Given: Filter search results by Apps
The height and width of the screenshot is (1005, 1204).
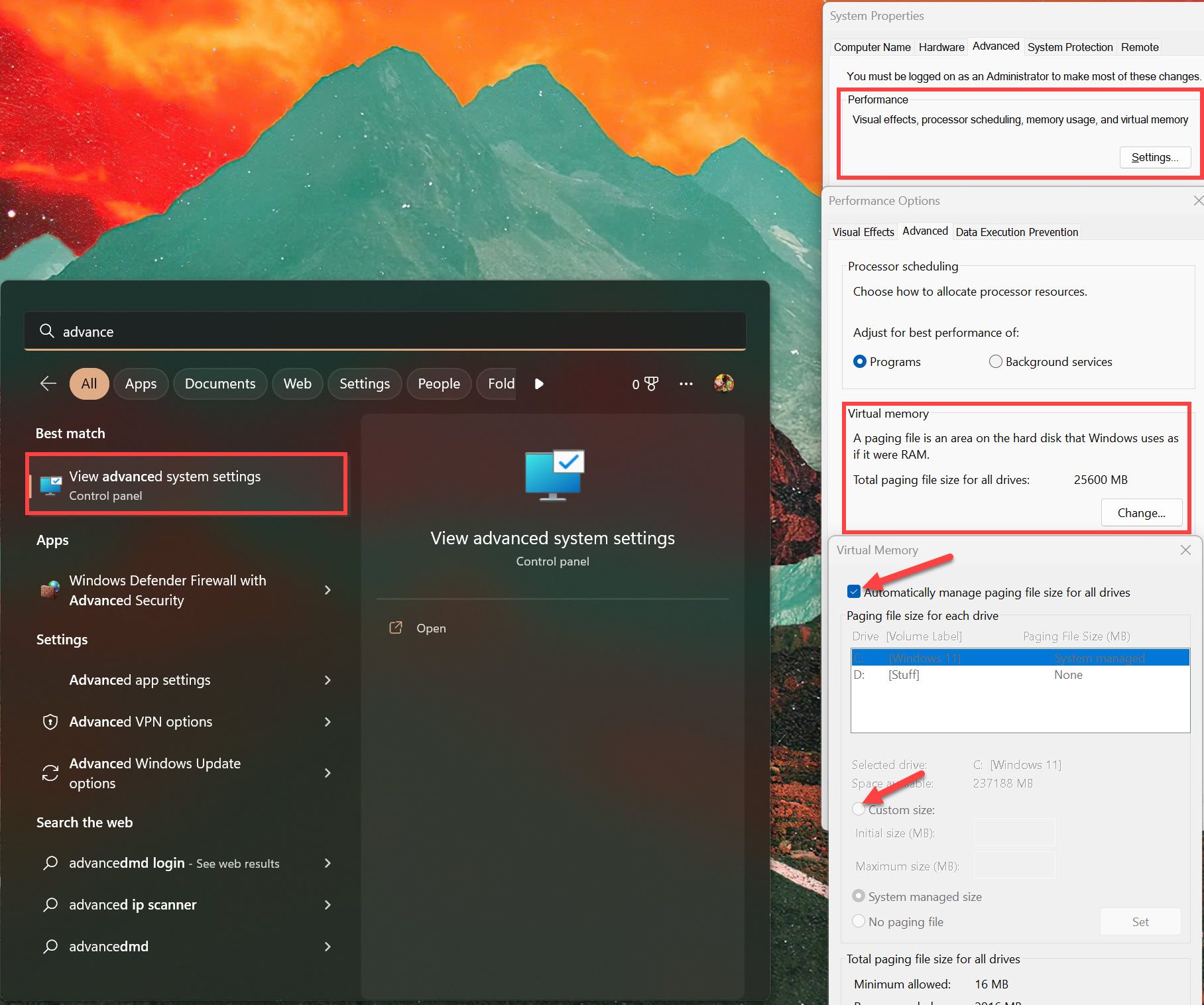Looking at the screenshot, I should (141, 384).
